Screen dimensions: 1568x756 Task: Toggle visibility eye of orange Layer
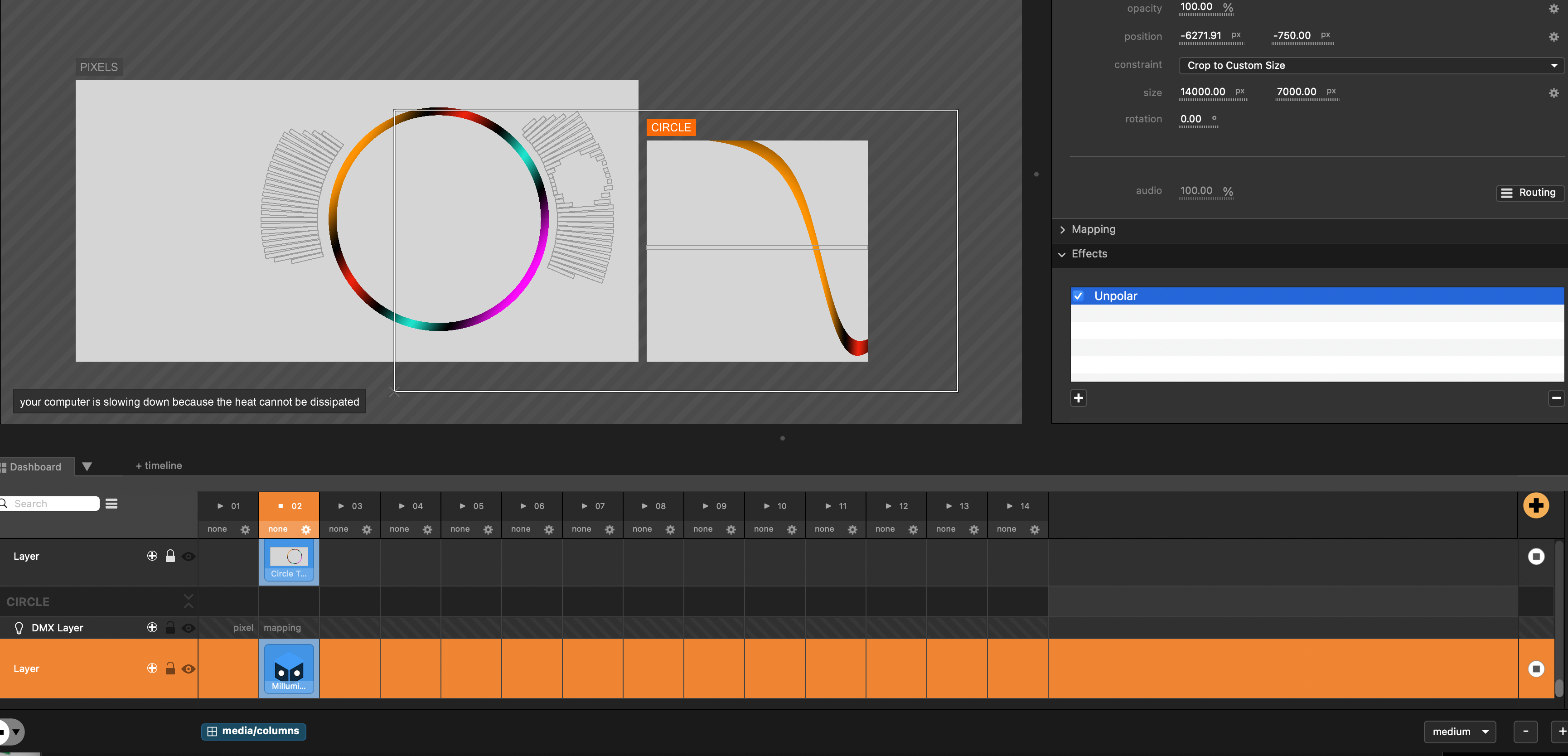coord(189,669)
